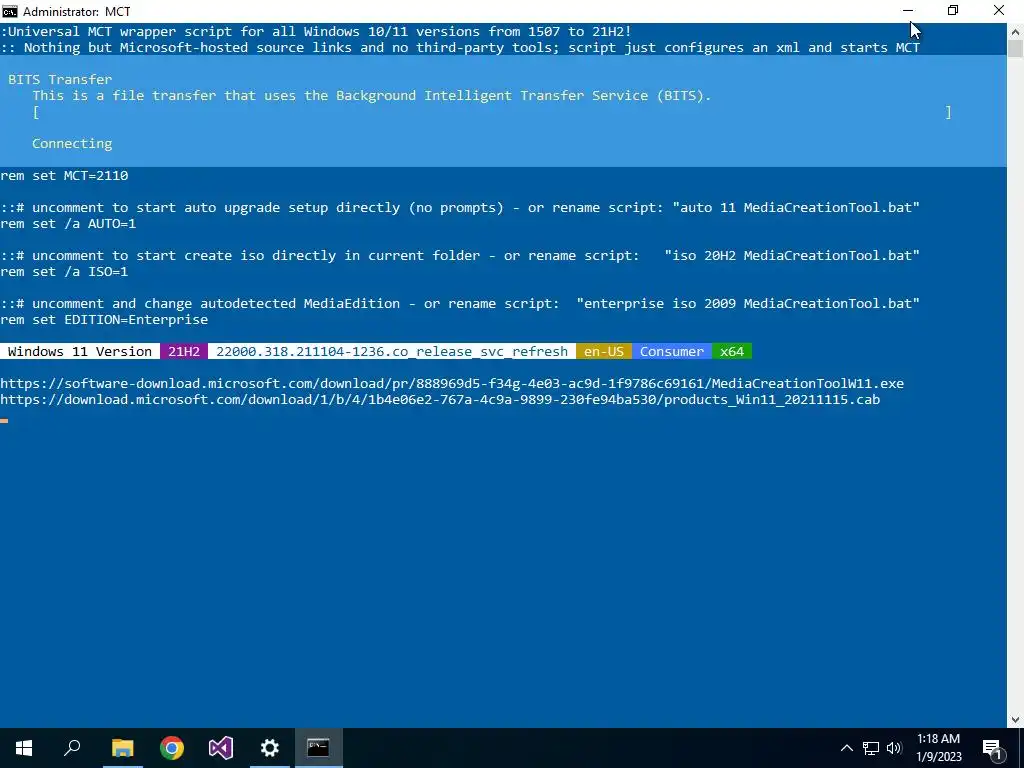
Task: Click the BITS description sentence
Action: tap(372, 96)
